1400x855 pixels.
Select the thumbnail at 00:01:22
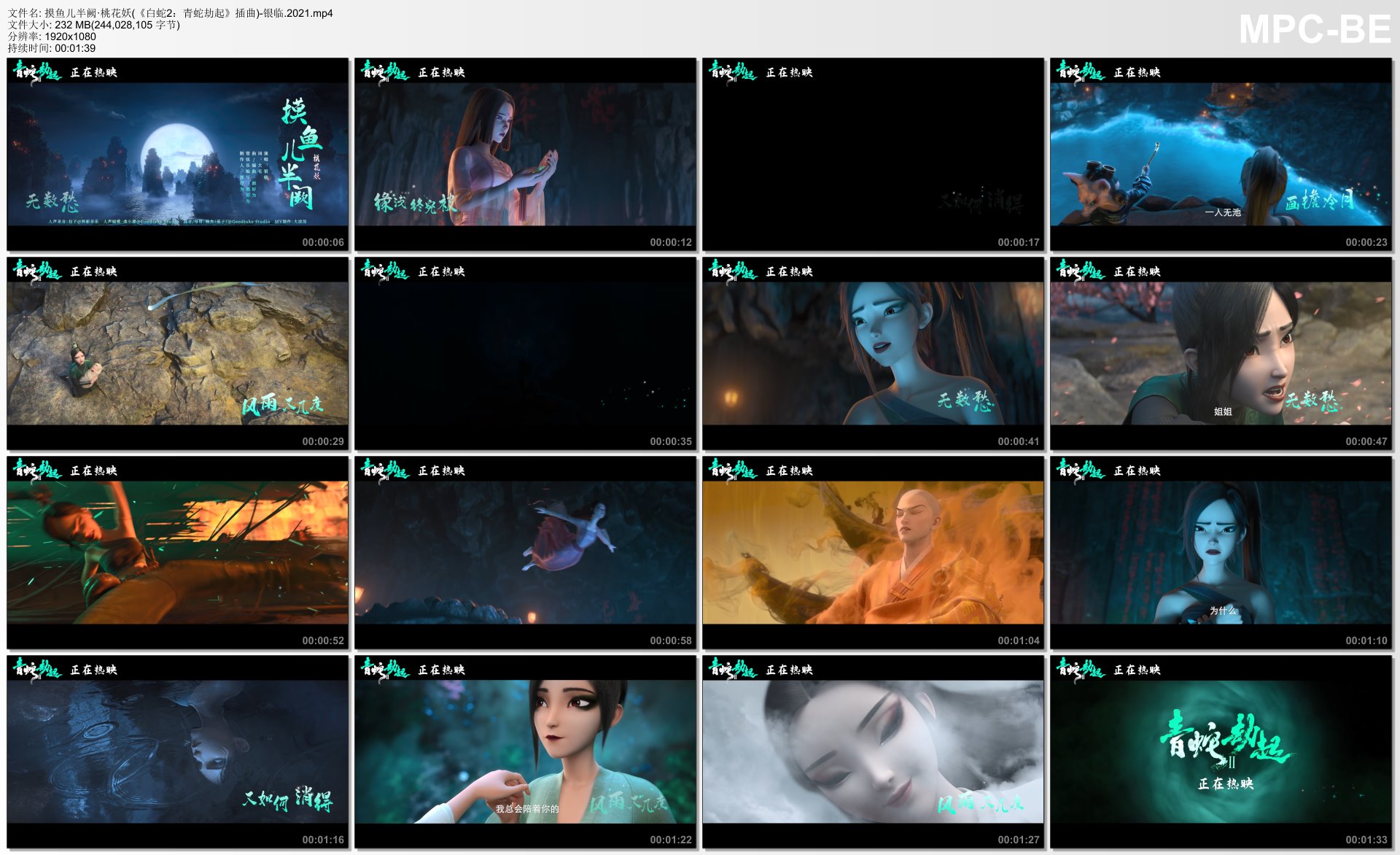pyautogui.click(x=525, y=751)
